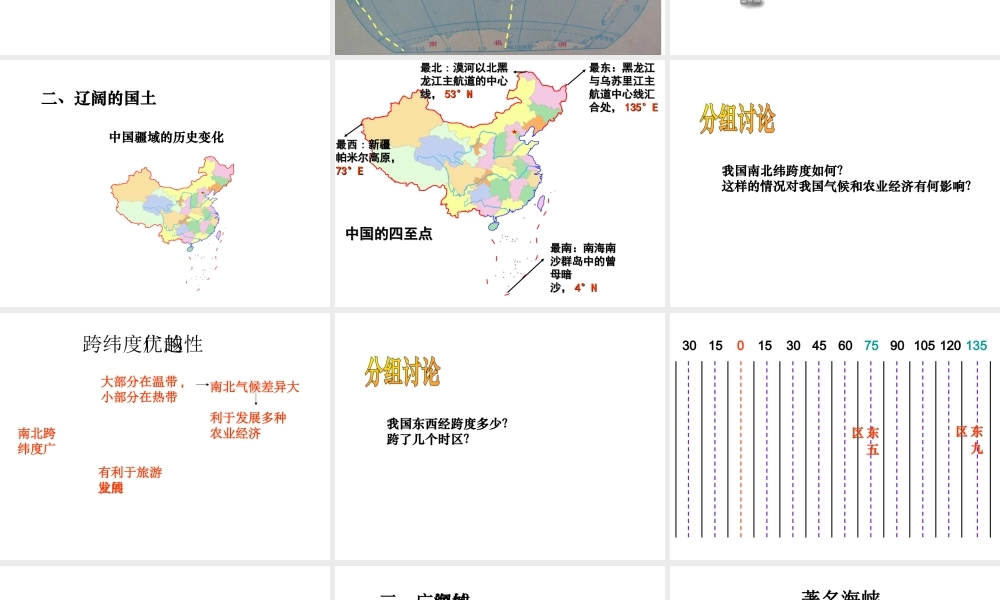Select the question 跨了几个时区?

pyautogui.click(x=428, y=439)
